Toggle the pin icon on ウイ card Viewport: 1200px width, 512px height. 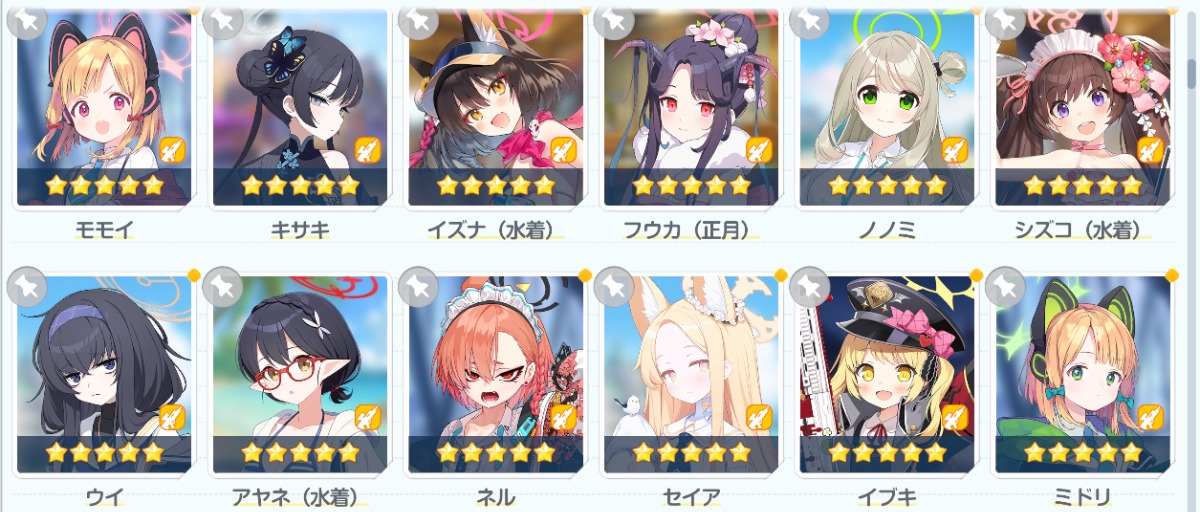point(30,287)
